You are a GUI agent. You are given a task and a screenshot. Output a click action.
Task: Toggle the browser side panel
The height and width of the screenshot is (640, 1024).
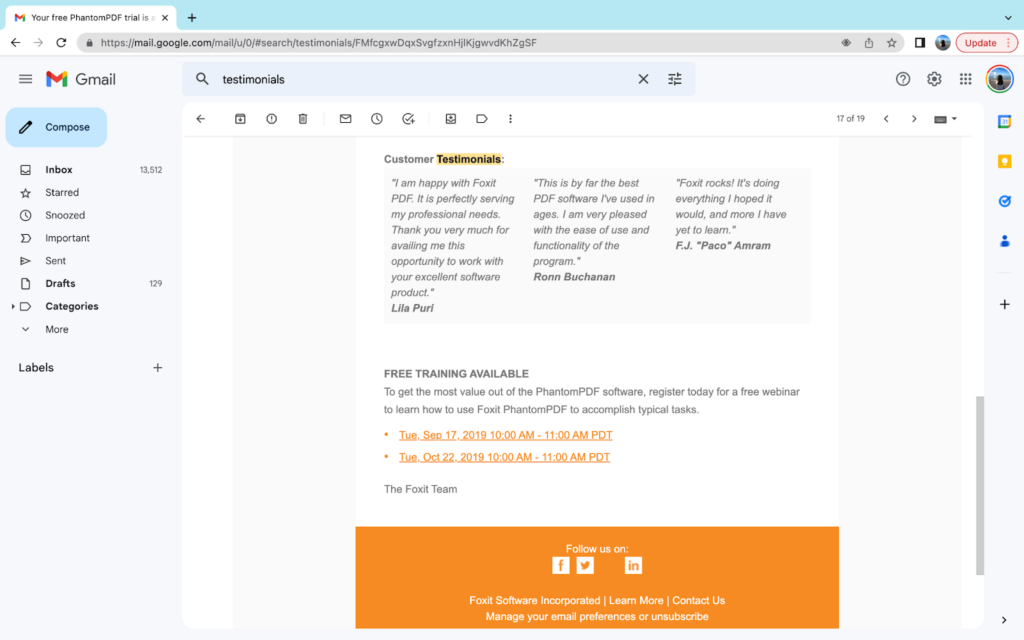(x=920, y=42)
